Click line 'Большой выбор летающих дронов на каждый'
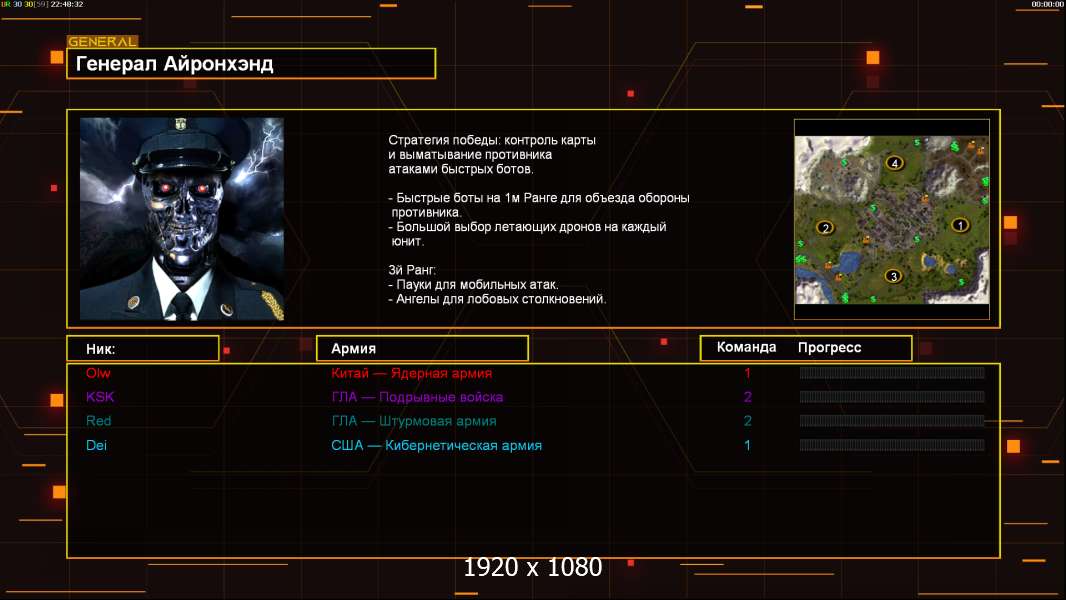The height and width of the screenshot is (600, 1066). tap(528, 226)
